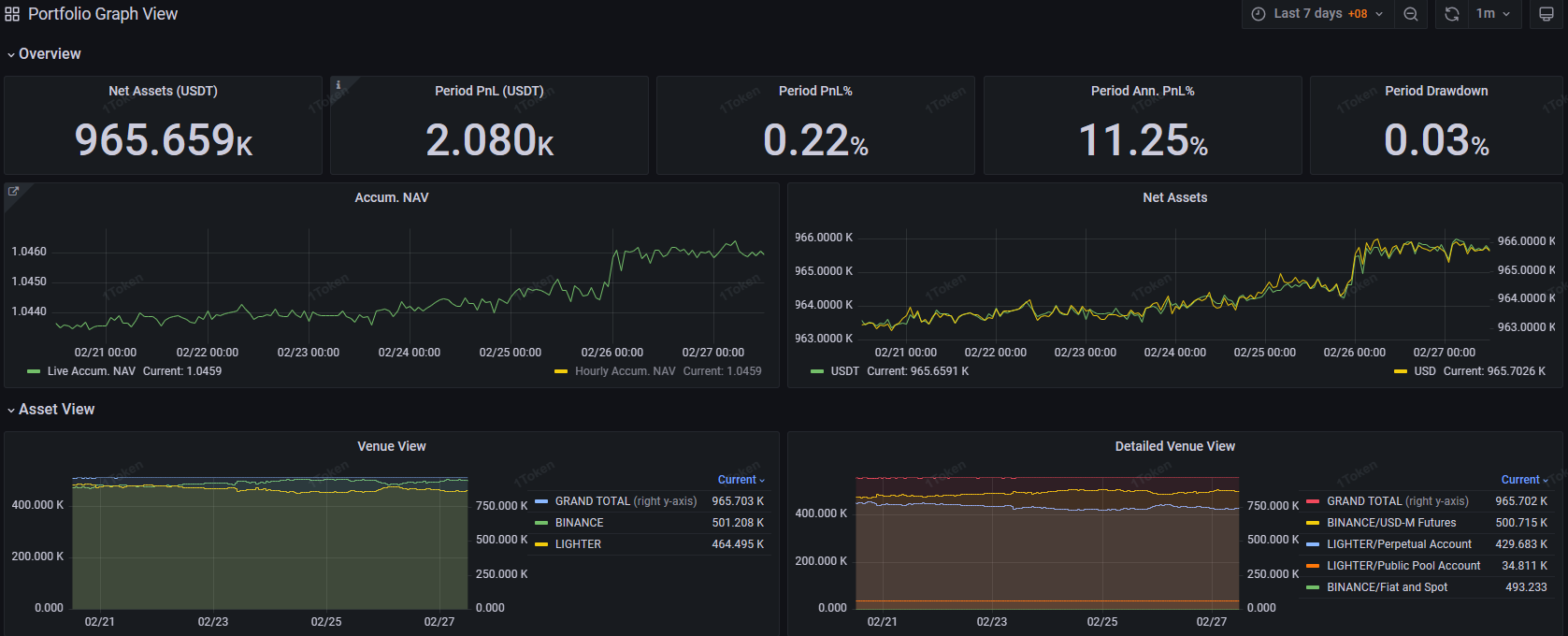The height and width of the screenshot is (636, 1568).
Task: Toggle LIGHTER/Public Pool Account legend series
Action: pyautogui.click(x=1403, y=566)
